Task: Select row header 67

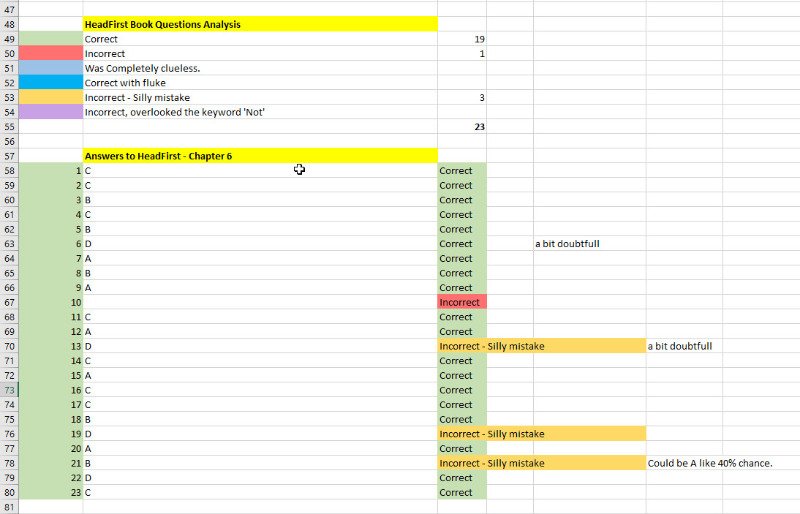Action: (9, 302)
